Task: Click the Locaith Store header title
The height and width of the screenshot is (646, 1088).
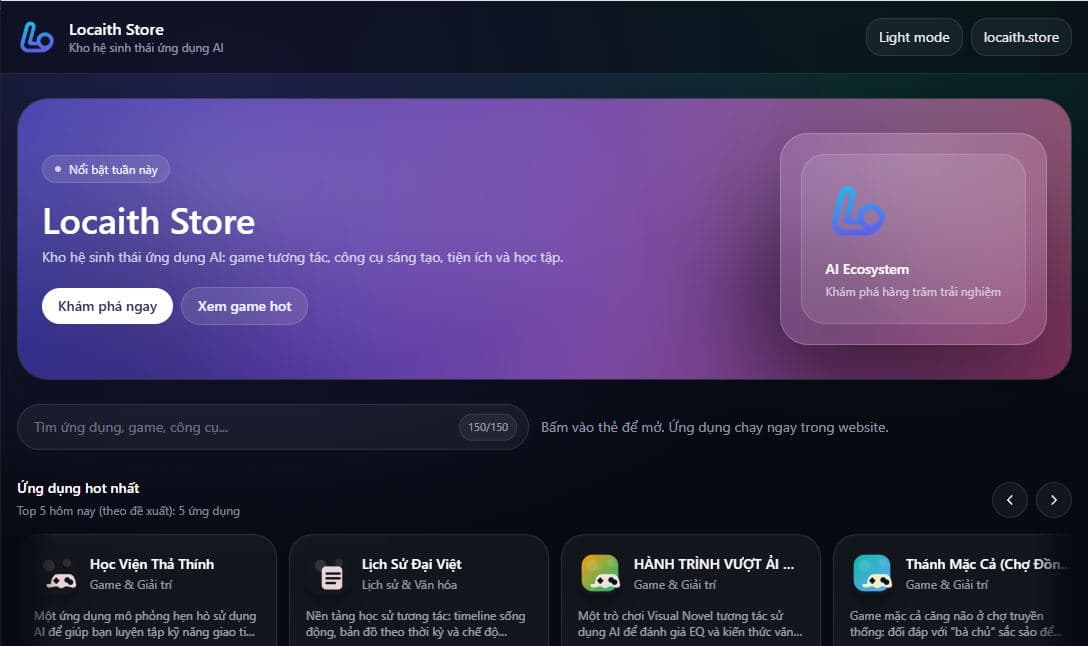Action: (116, 29)
